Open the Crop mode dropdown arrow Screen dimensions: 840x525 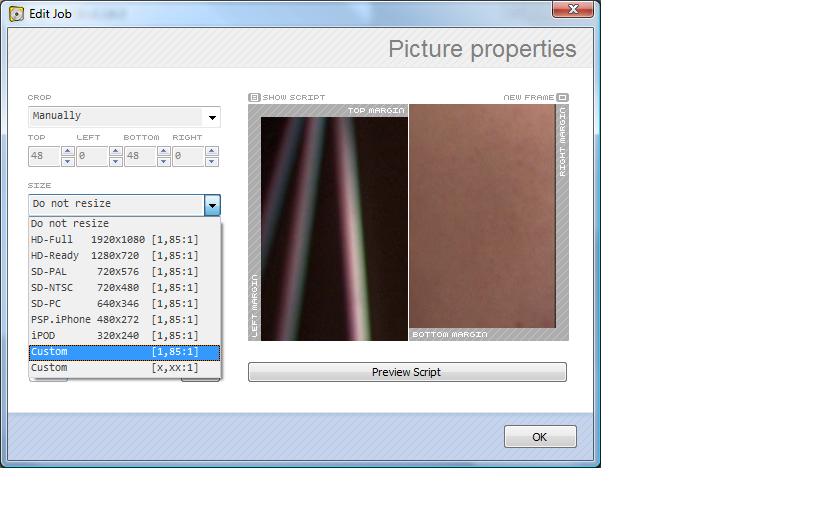[x=212, y=117]
